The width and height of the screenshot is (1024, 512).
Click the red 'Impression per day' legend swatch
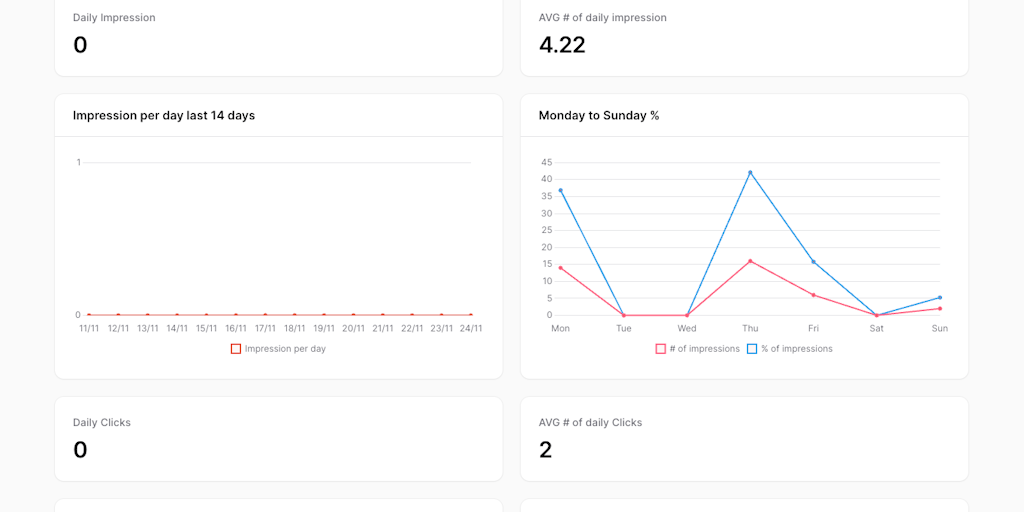coord(236,349)
